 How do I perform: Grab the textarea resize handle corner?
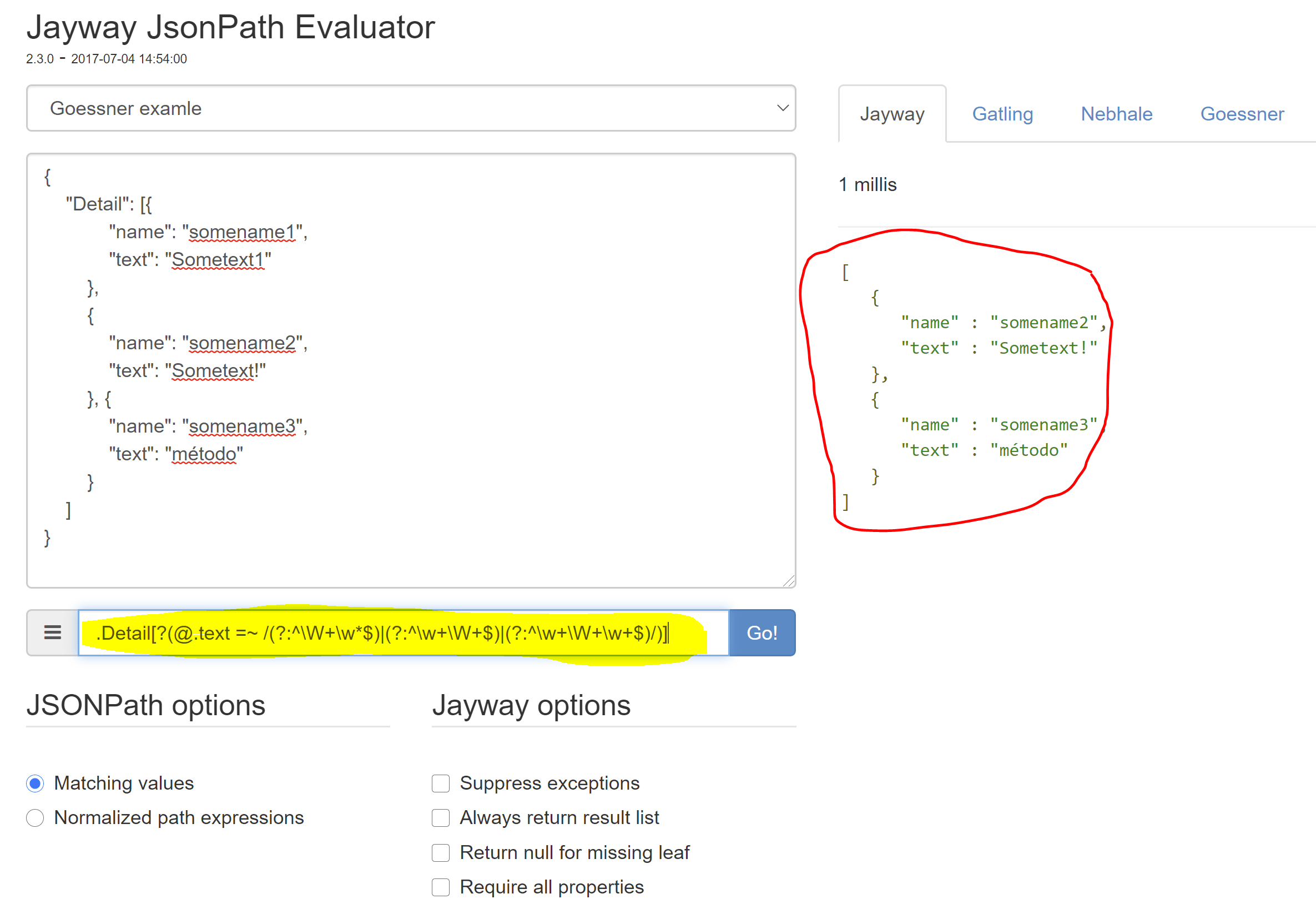click(x=789, y=581)
